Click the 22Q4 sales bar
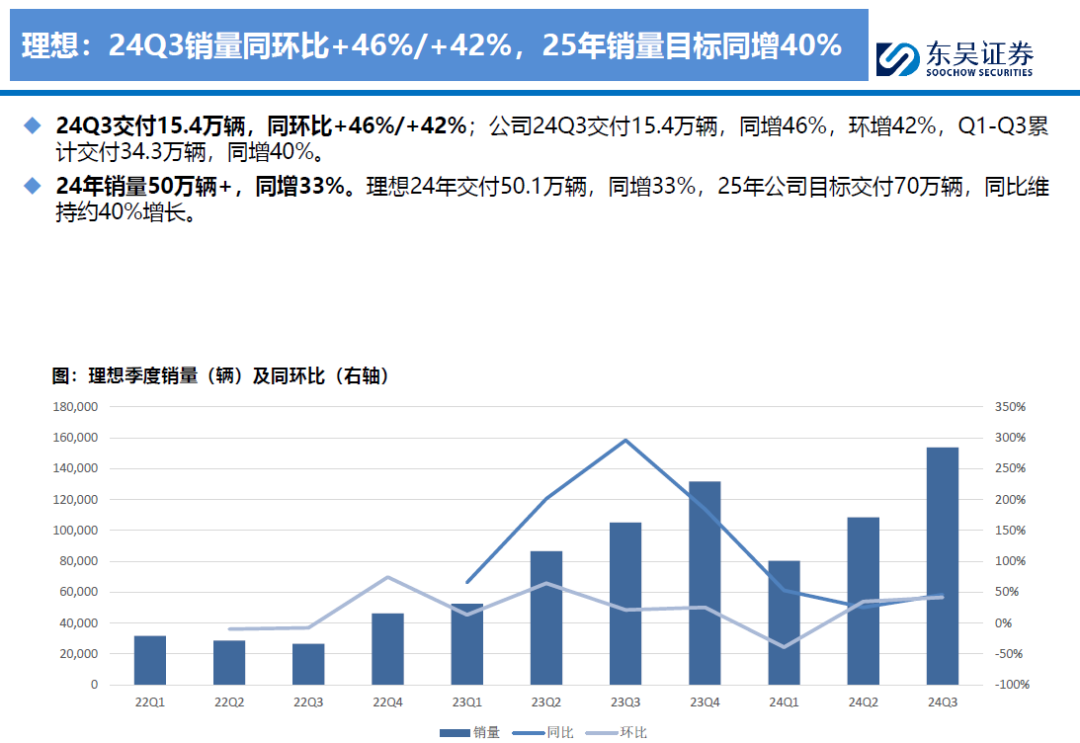This screenshot has width=1080, height=743. pos(388,649)
